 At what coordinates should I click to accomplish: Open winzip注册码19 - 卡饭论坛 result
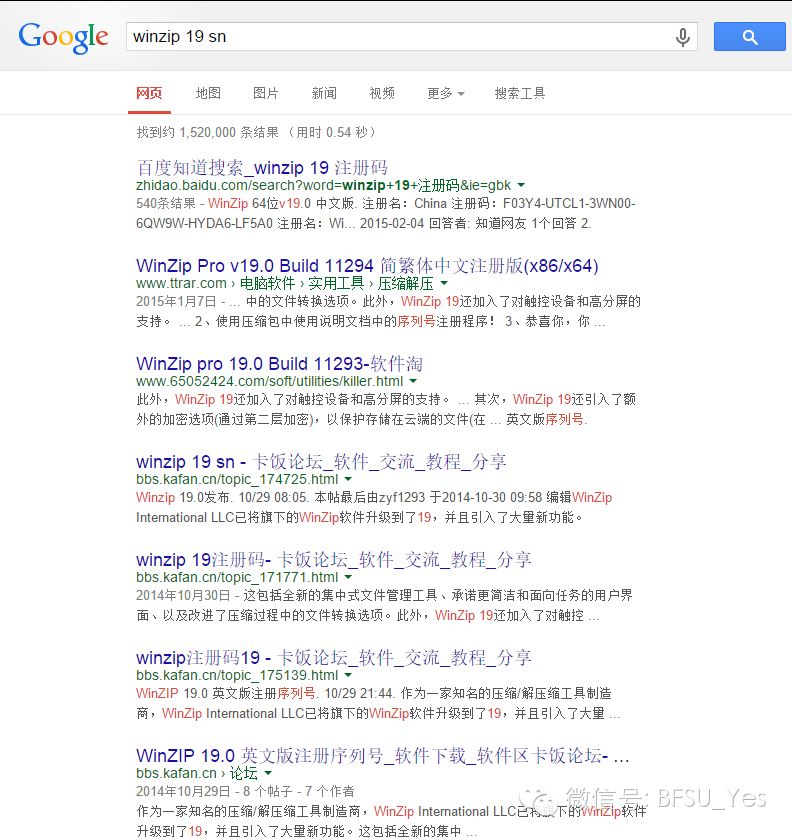(x=333, y=658)
